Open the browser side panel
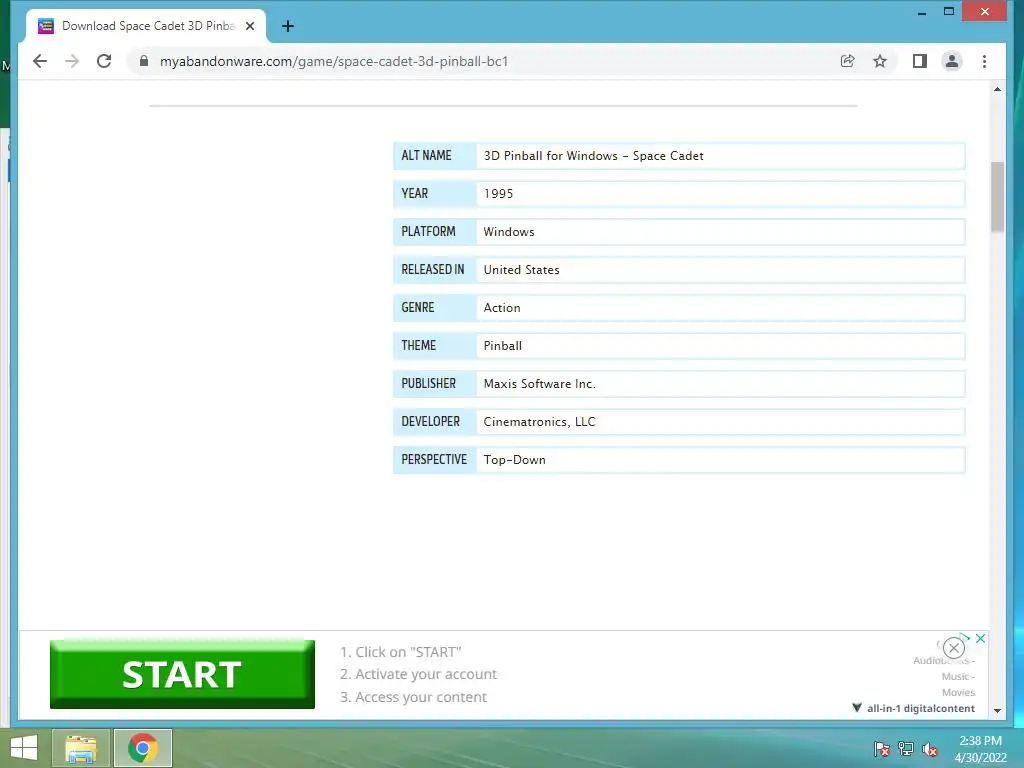 click(x=920, y=61)
